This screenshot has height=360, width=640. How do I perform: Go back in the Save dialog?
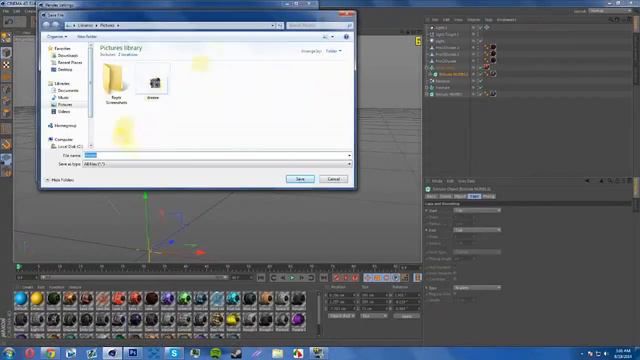pyautogui.click(x=46, y=25)
